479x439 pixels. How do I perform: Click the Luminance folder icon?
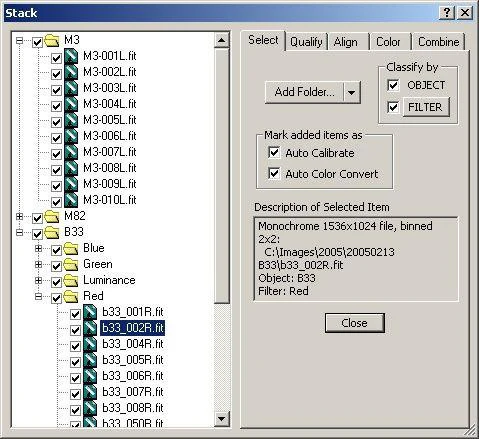point(71,281)
